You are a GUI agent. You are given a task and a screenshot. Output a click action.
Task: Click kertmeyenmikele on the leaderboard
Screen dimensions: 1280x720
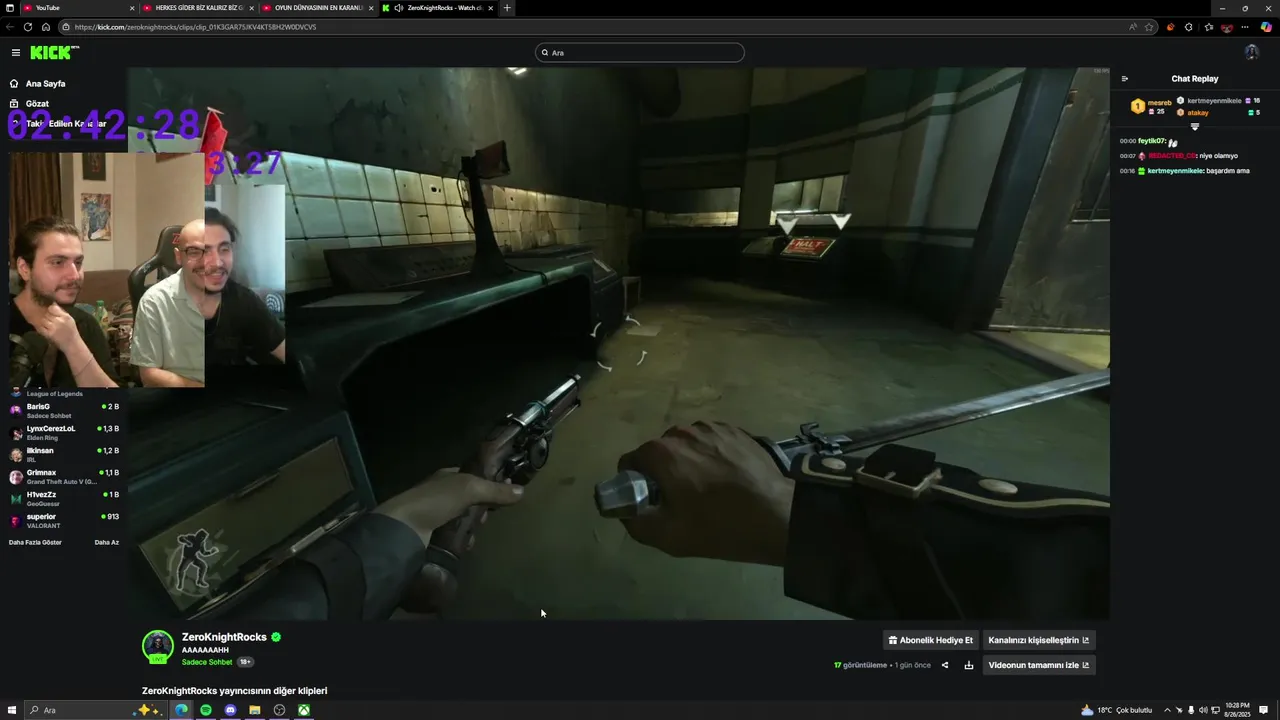[x=1214, y=101]
